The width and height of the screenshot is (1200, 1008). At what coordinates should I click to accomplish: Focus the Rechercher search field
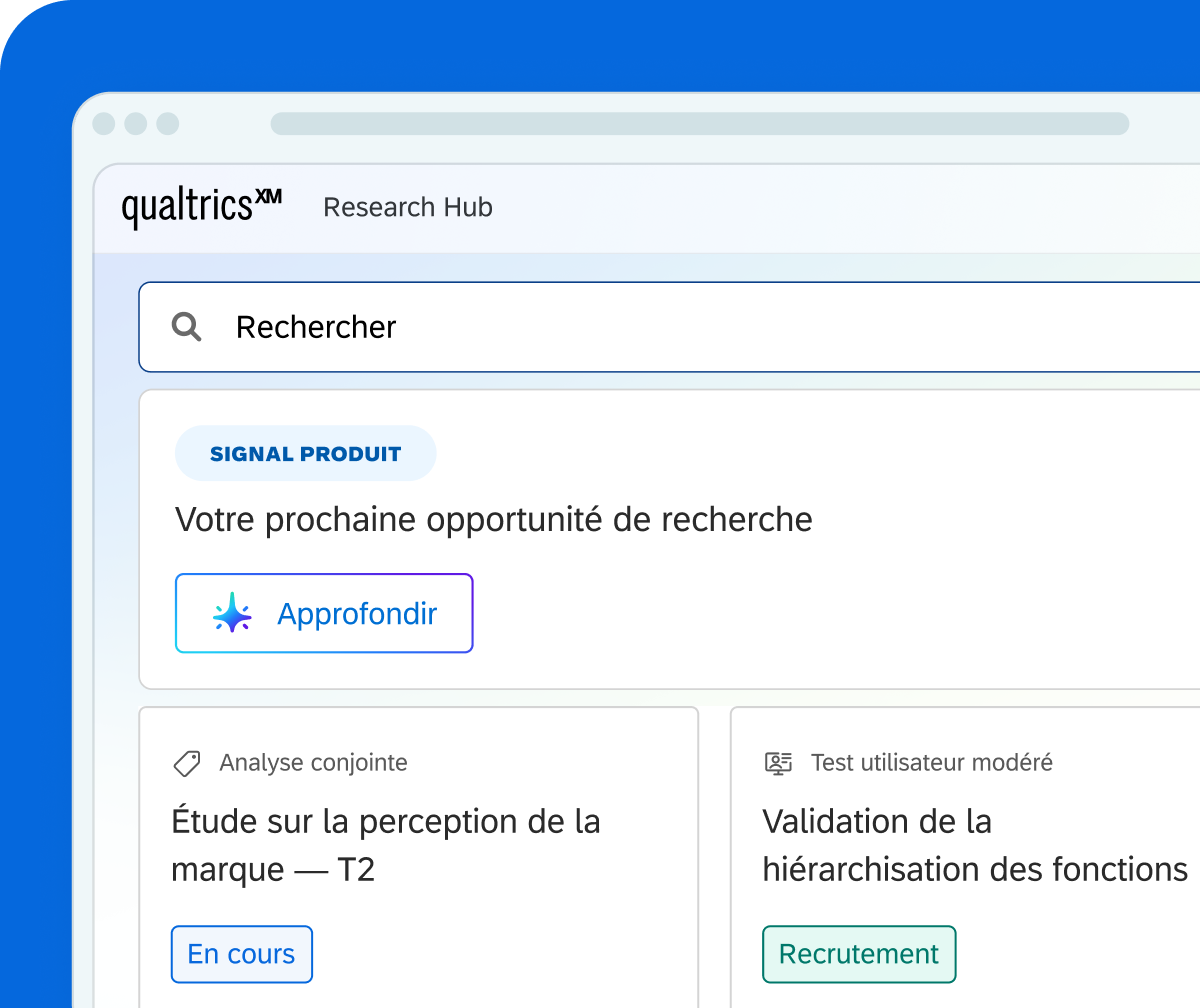(x=669, y=327)
